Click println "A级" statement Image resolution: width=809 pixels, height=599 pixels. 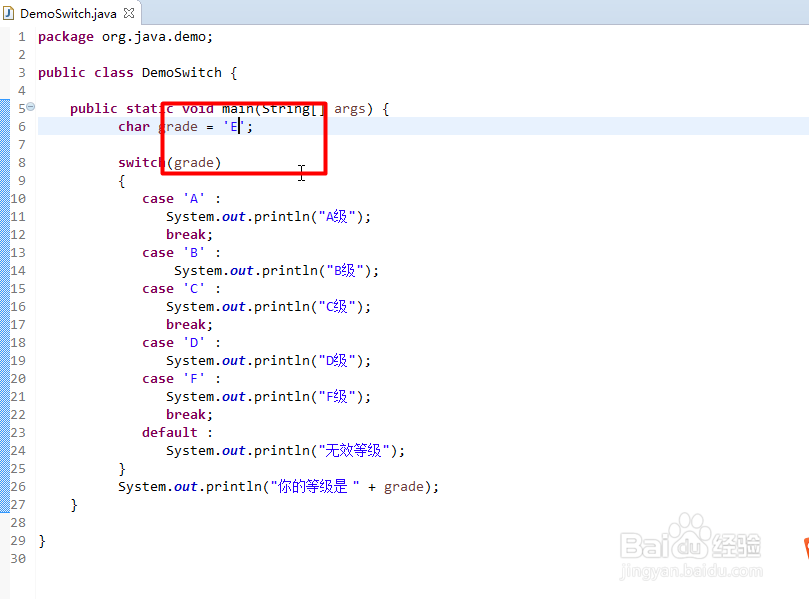[x=268, y=217]
